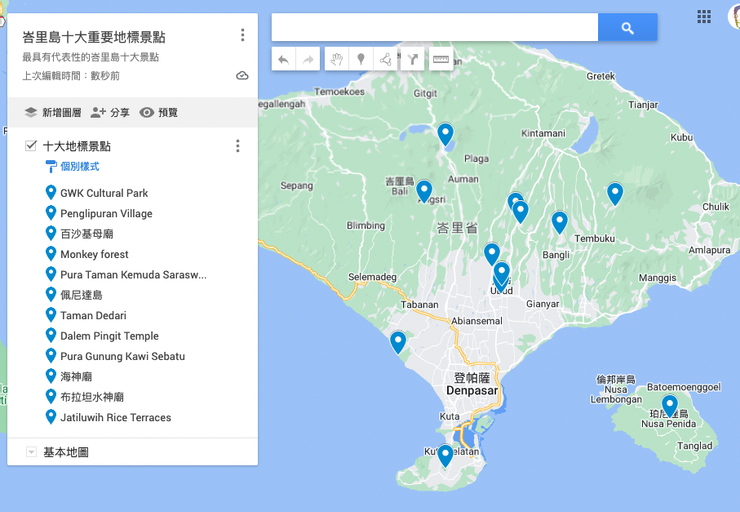Click the undo arrow in map toolbar

284,59
